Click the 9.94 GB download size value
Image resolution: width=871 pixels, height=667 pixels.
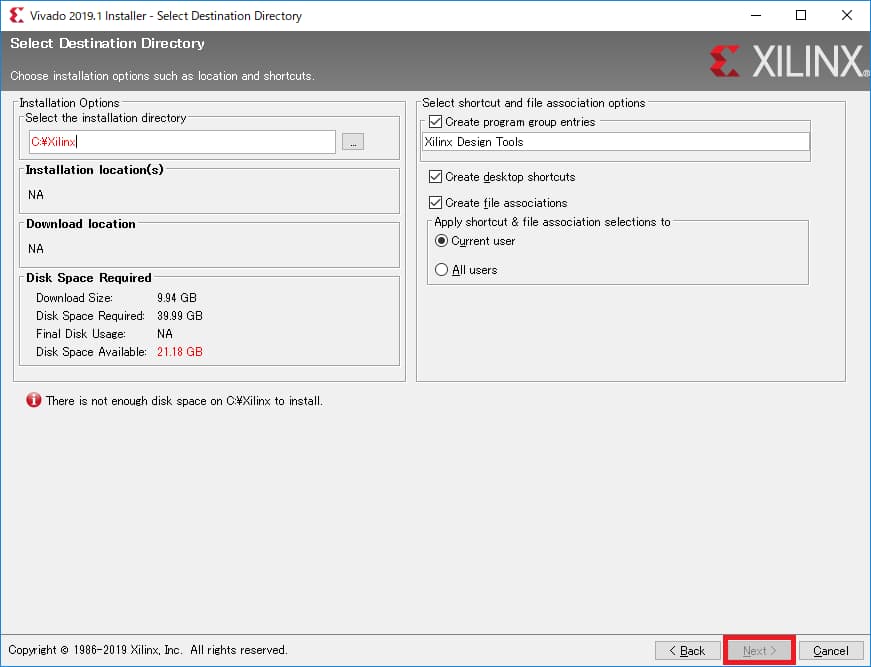pyautogui.click(x=177, y=298)
